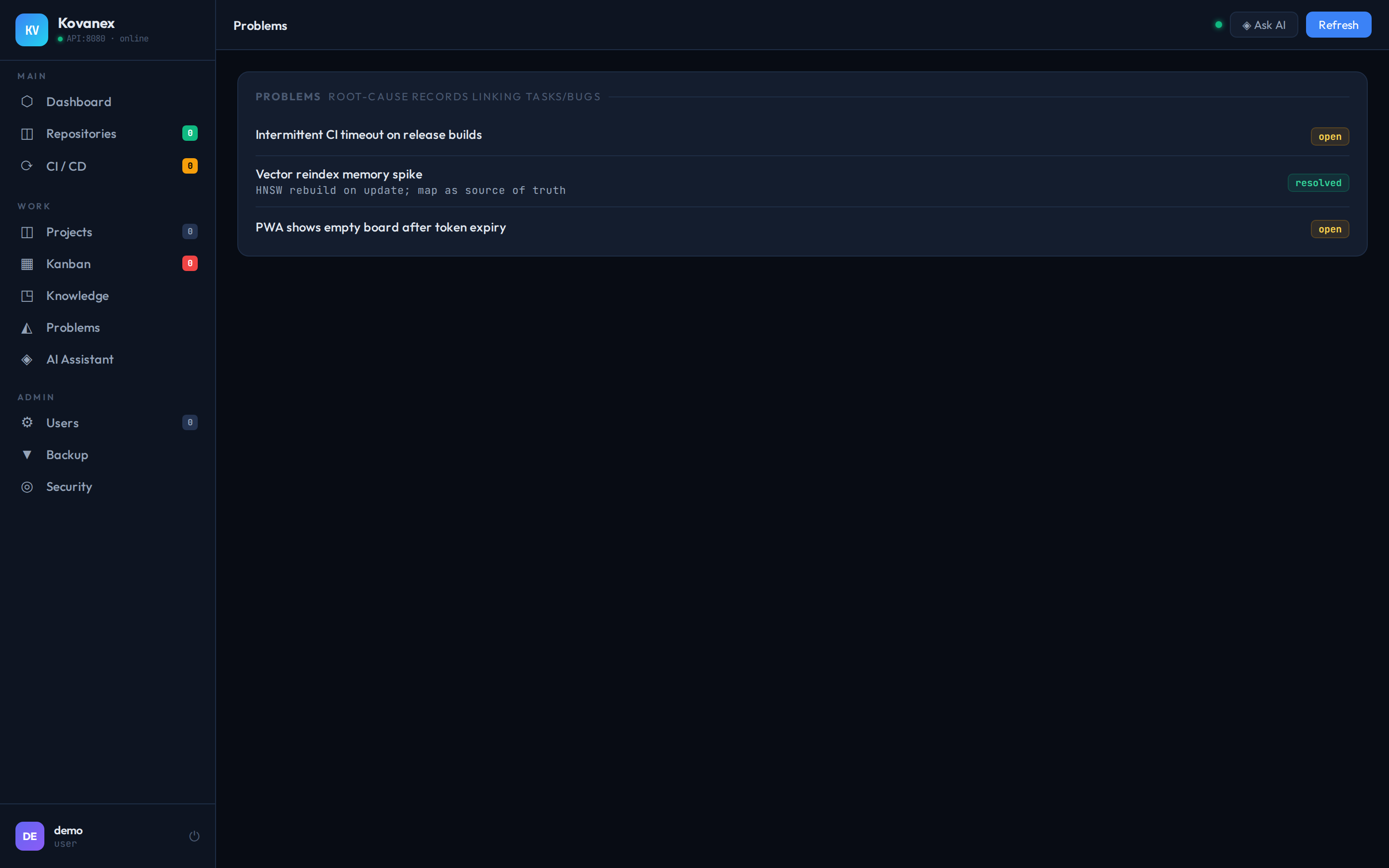Open Security settings page
The image size is (1389, 868).
click(108, 487)
